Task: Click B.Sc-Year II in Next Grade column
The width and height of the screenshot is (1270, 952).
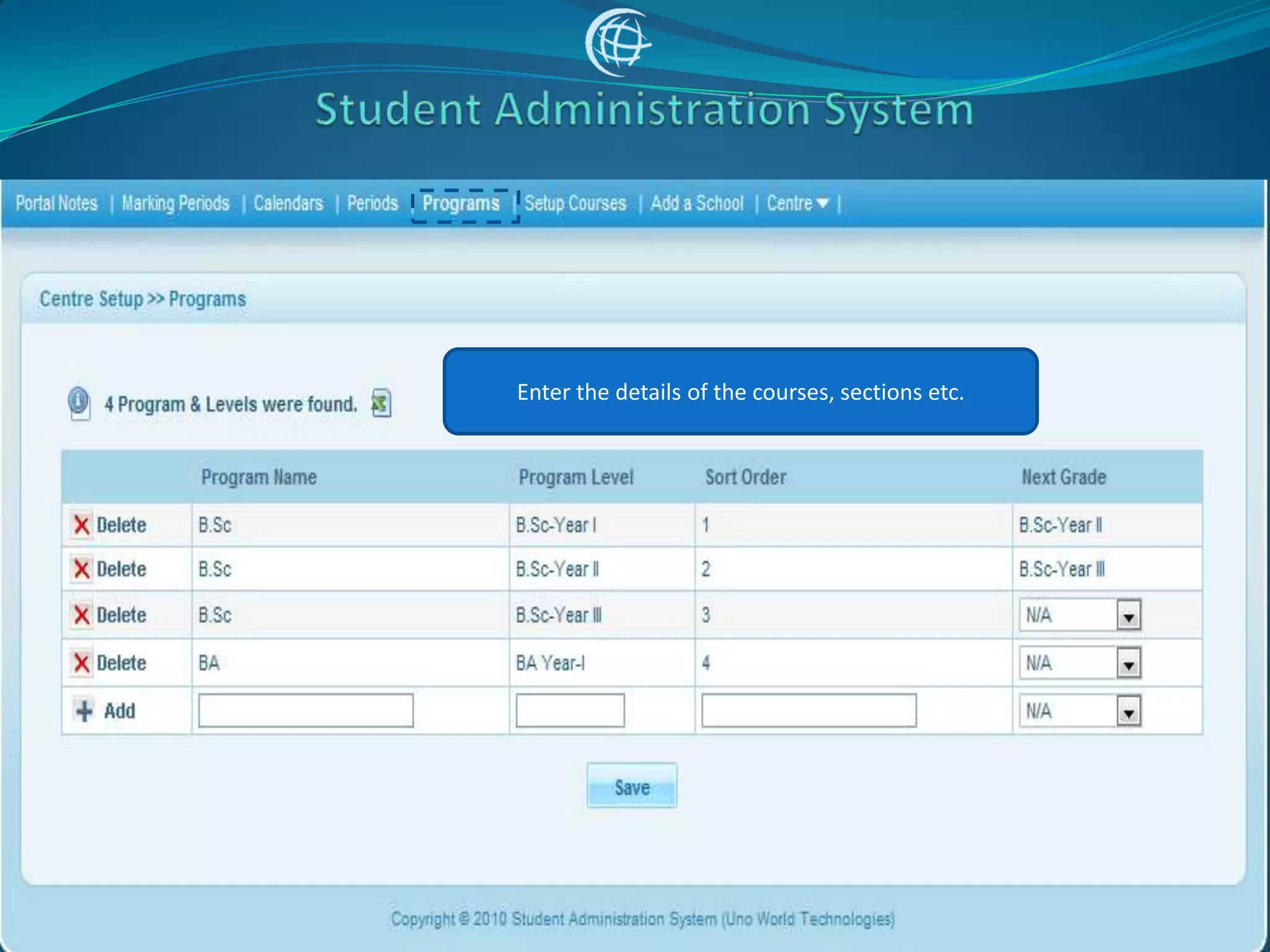Action: (1060, 525)
